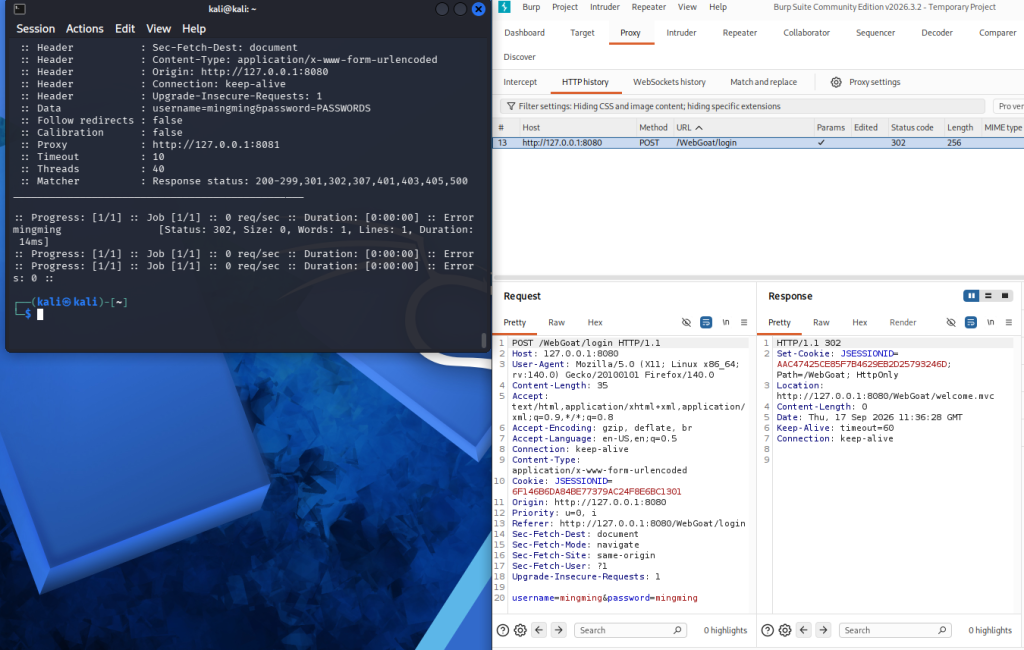Open Response search settings gear icon
This screenshot has height=650, width=1024.
click(x=785, y=630)
